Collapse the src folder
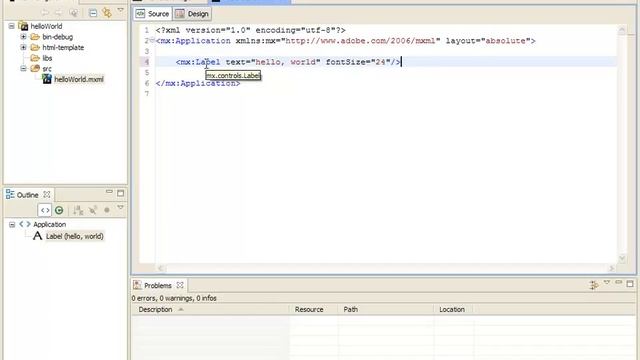 tap(23, 69)
